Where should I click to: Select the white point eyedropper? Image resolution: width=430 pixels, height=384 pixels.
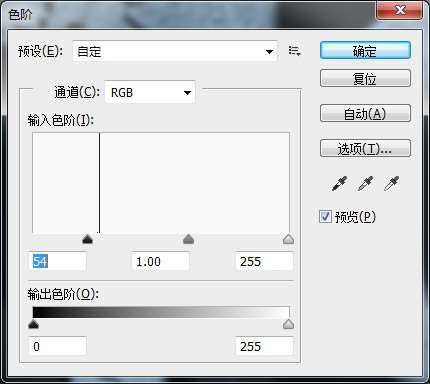(391, 183)
